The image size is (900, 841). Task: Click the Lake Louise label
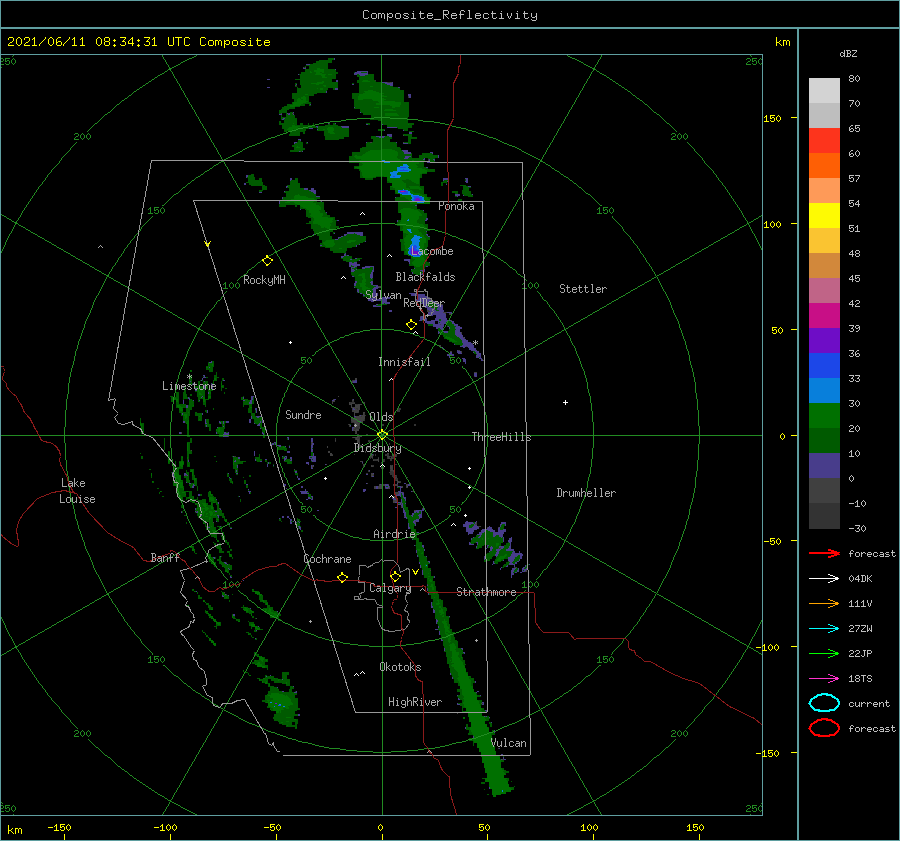[77, 491]
